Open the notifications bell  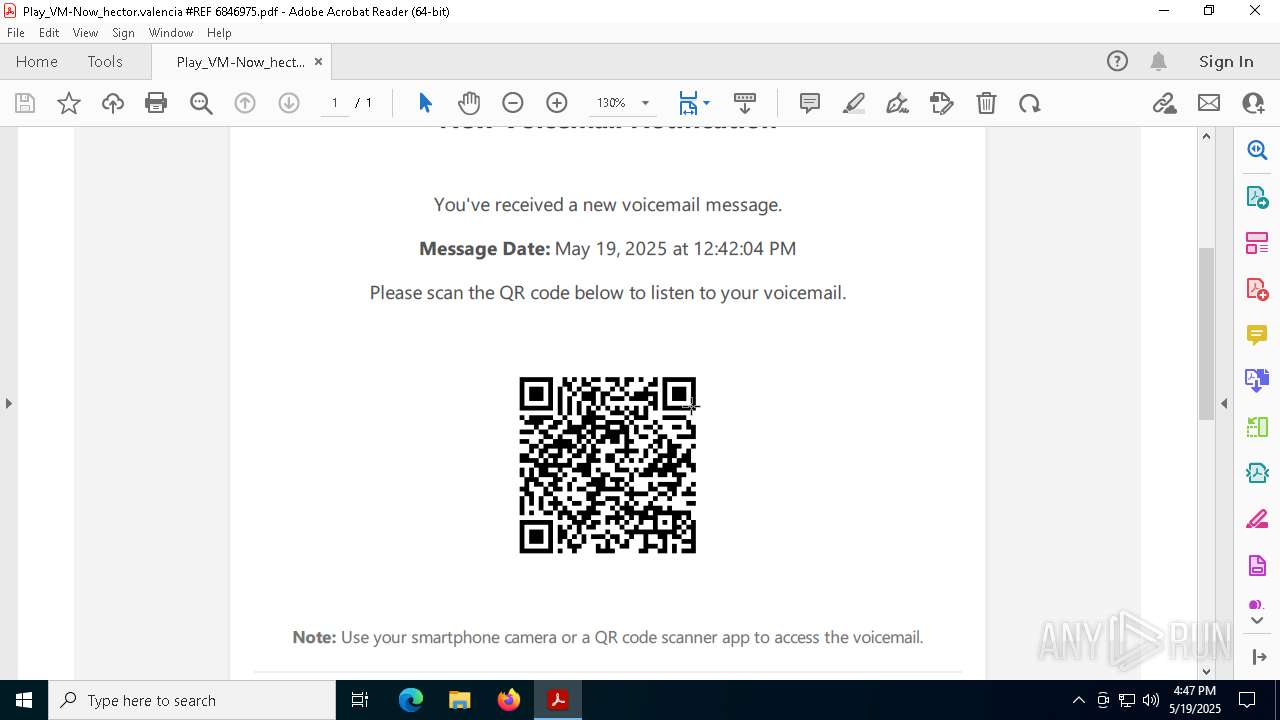1158,61
